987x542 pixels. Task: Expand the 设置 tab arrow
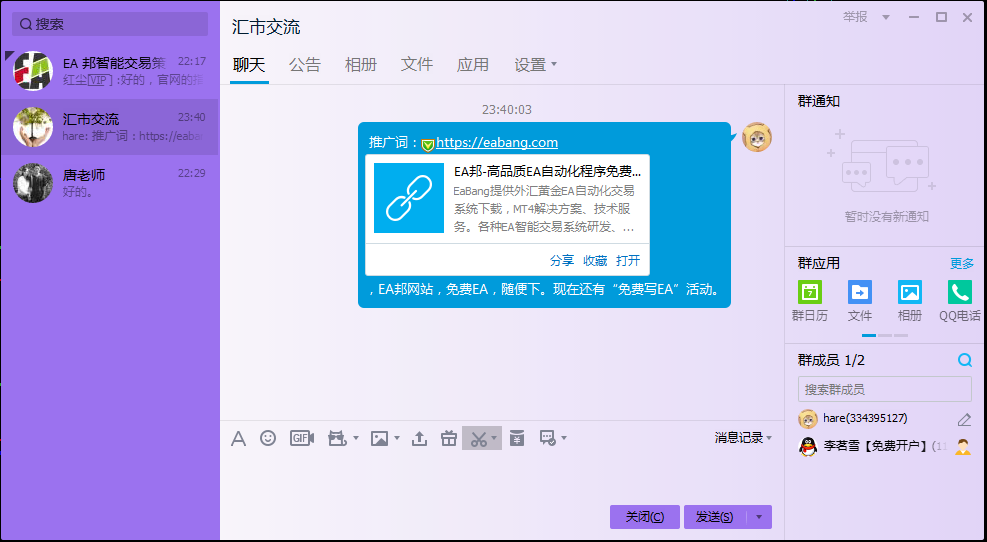[x=554, y=64]
